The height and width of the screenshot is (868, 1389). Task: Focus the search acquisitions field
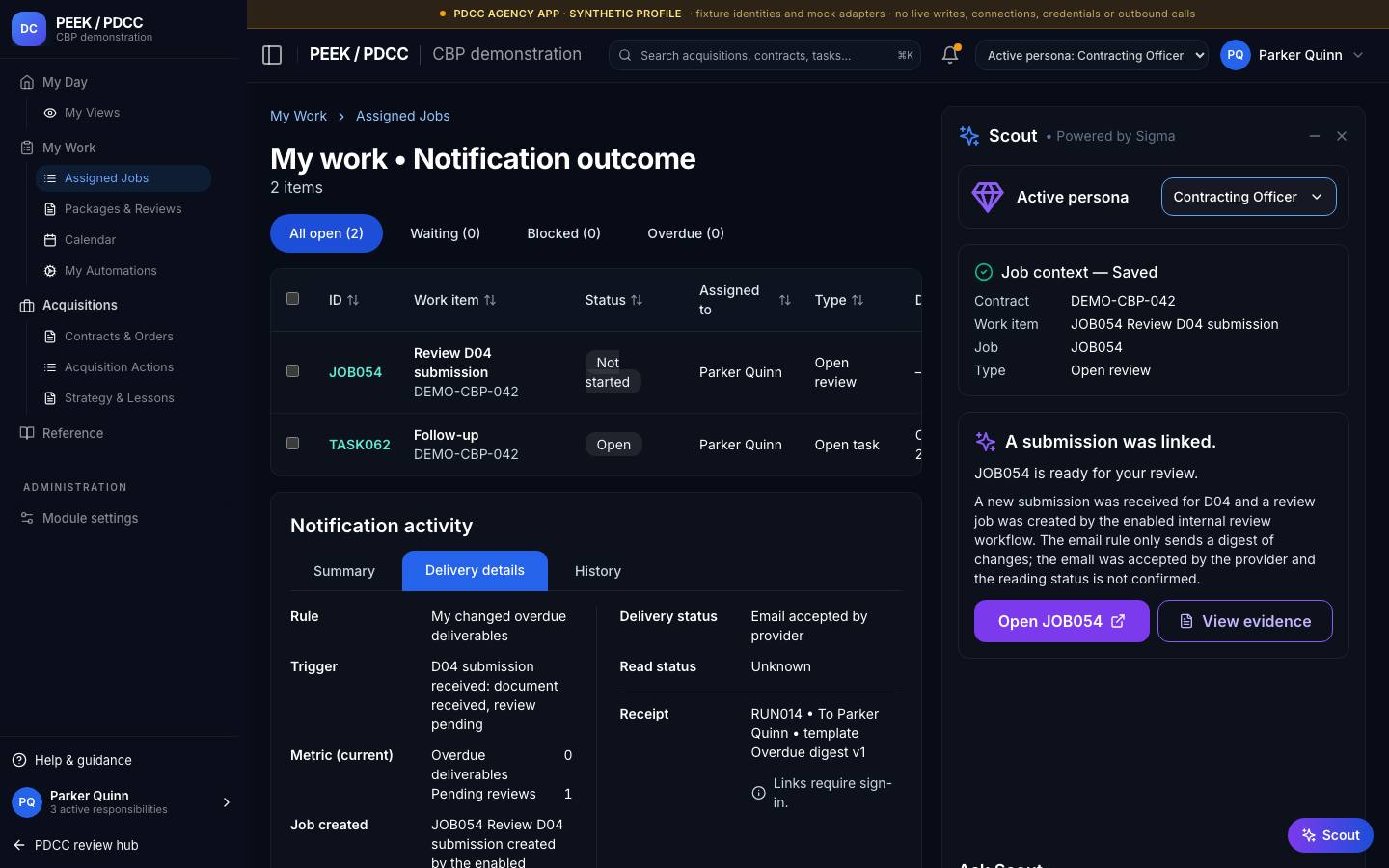[765, 55]
